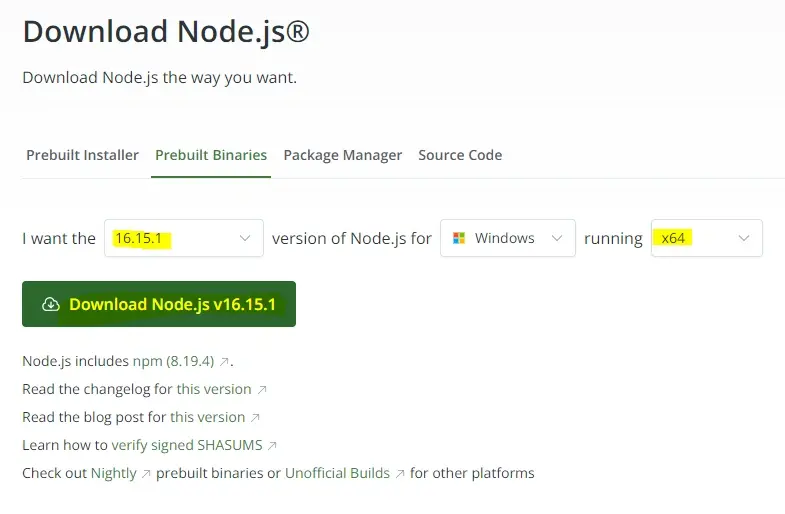Click the arrow icon after verify signed SHASUMS
This screenshot has height=514, width=785.
click(272, 445)
